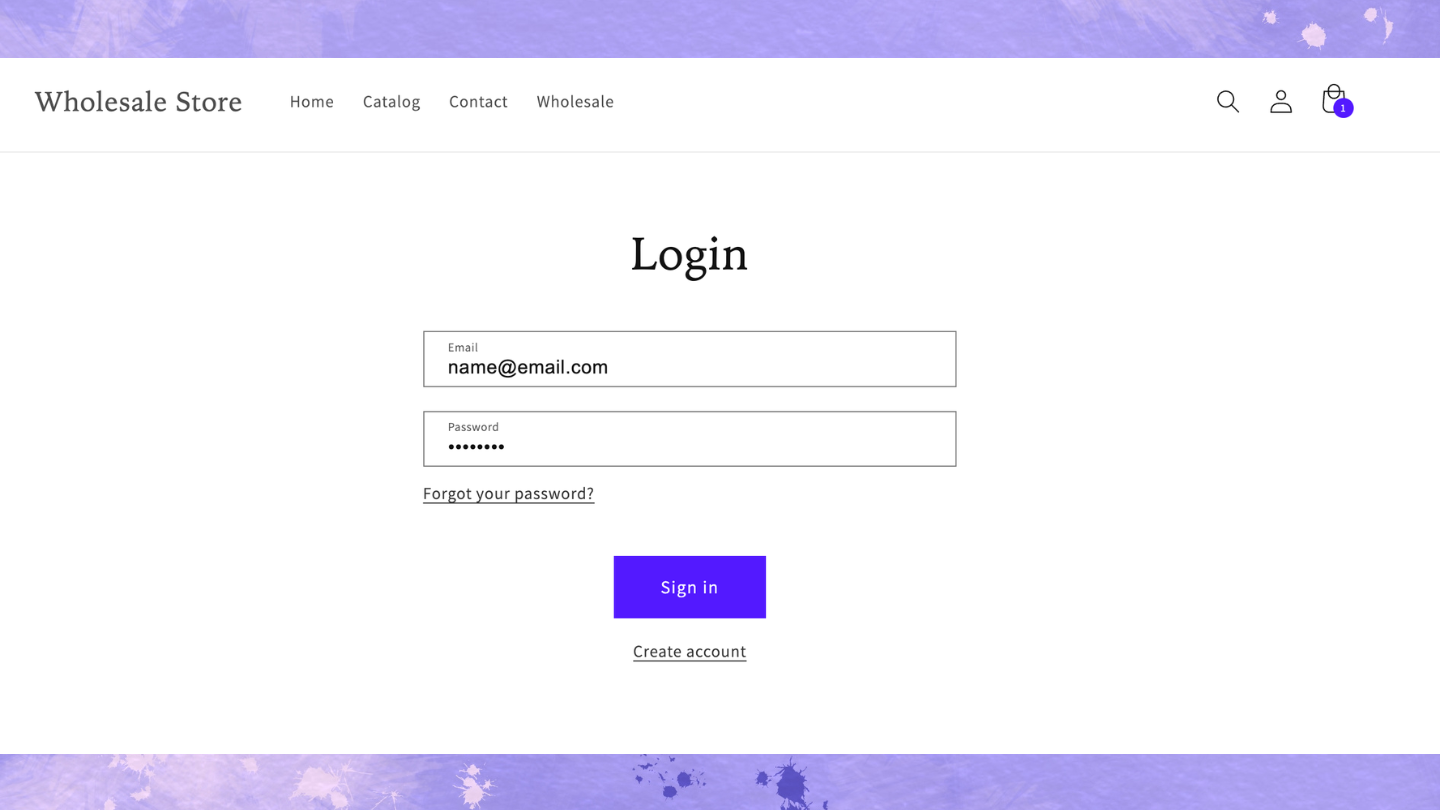Open the Wholesale navigation link
Viewport: 1440px width, 810px height.
(575, 101)
